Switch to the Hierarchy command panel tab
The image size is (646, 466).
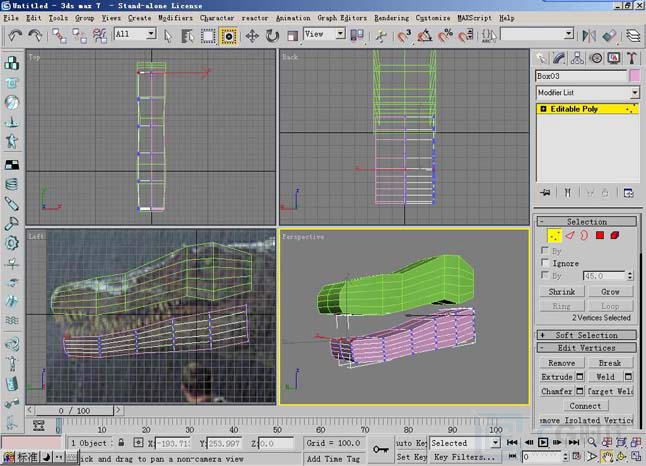click(577, 59)
